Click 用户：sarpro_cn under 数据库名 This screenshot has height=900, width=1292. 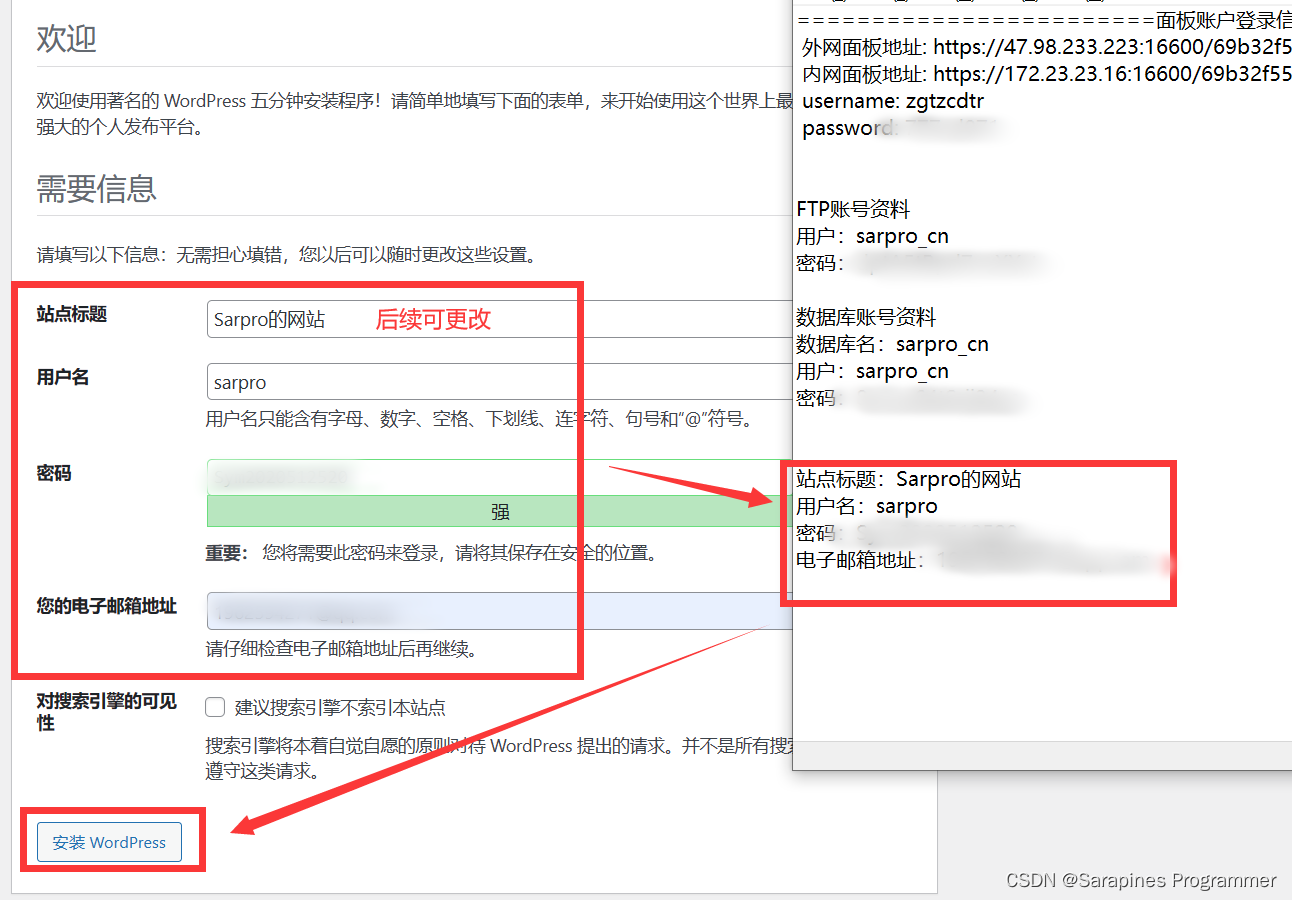[x=872, y=371]
